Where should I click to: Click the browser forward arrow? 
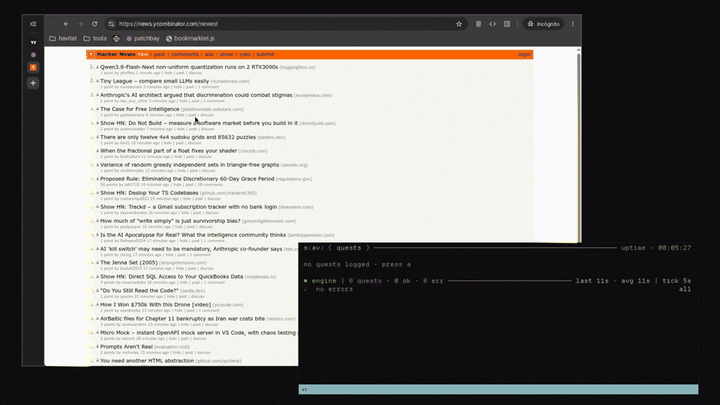(x=80, y=24)
